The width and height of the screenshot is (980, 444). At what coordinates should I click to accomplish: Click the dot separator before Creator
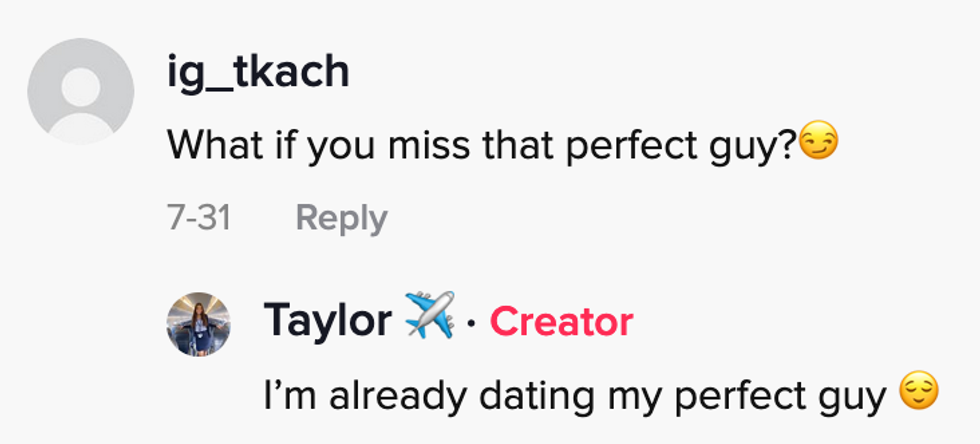pos(472,322)
